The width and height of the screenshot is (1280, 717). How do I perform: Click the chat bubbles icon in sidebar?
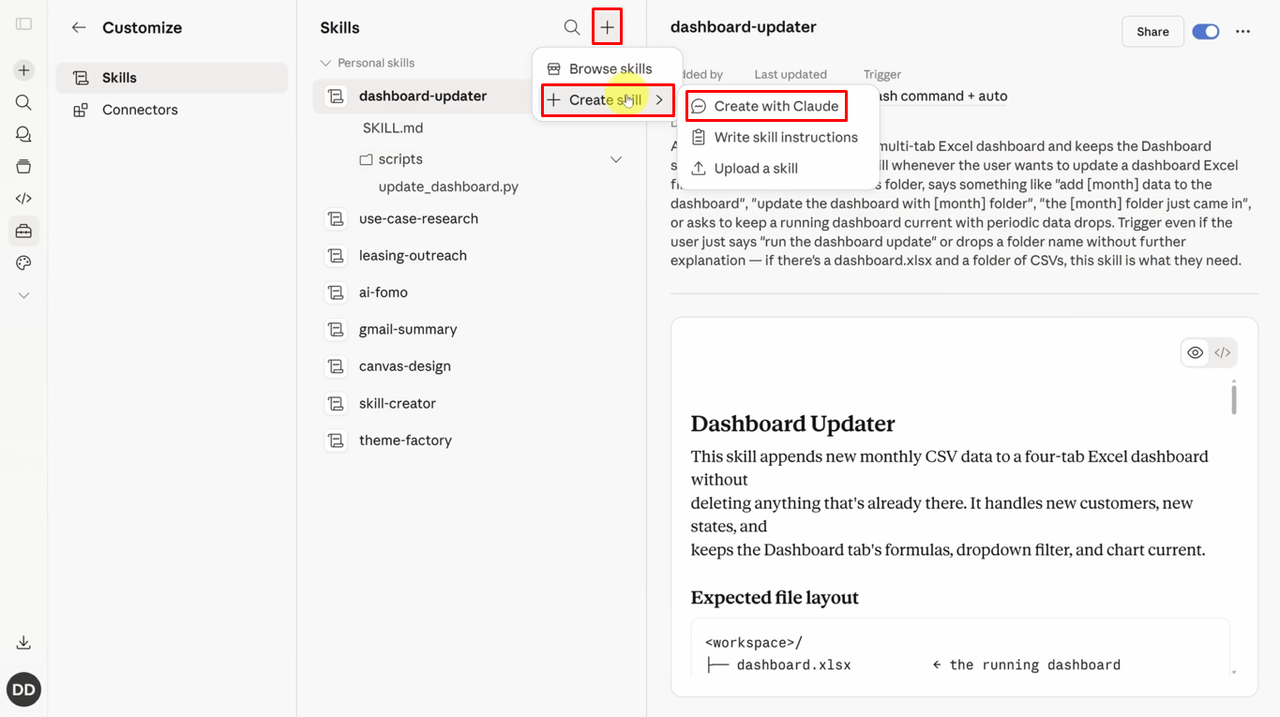(x=24, y=135)
